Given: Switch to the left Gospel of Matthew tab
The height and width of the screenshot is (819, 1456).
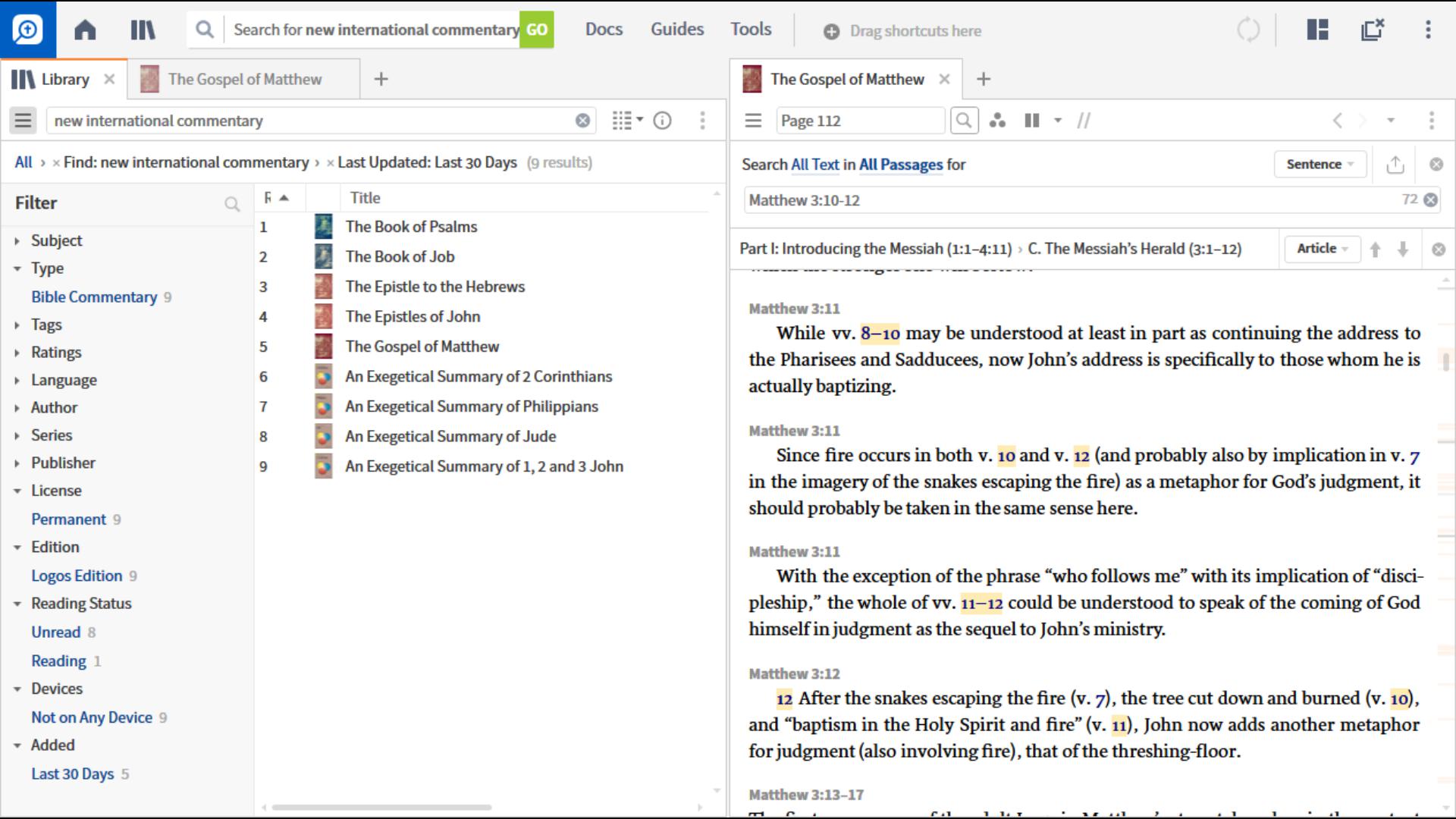Looking at the screenshot, I should tap(243, 80).
